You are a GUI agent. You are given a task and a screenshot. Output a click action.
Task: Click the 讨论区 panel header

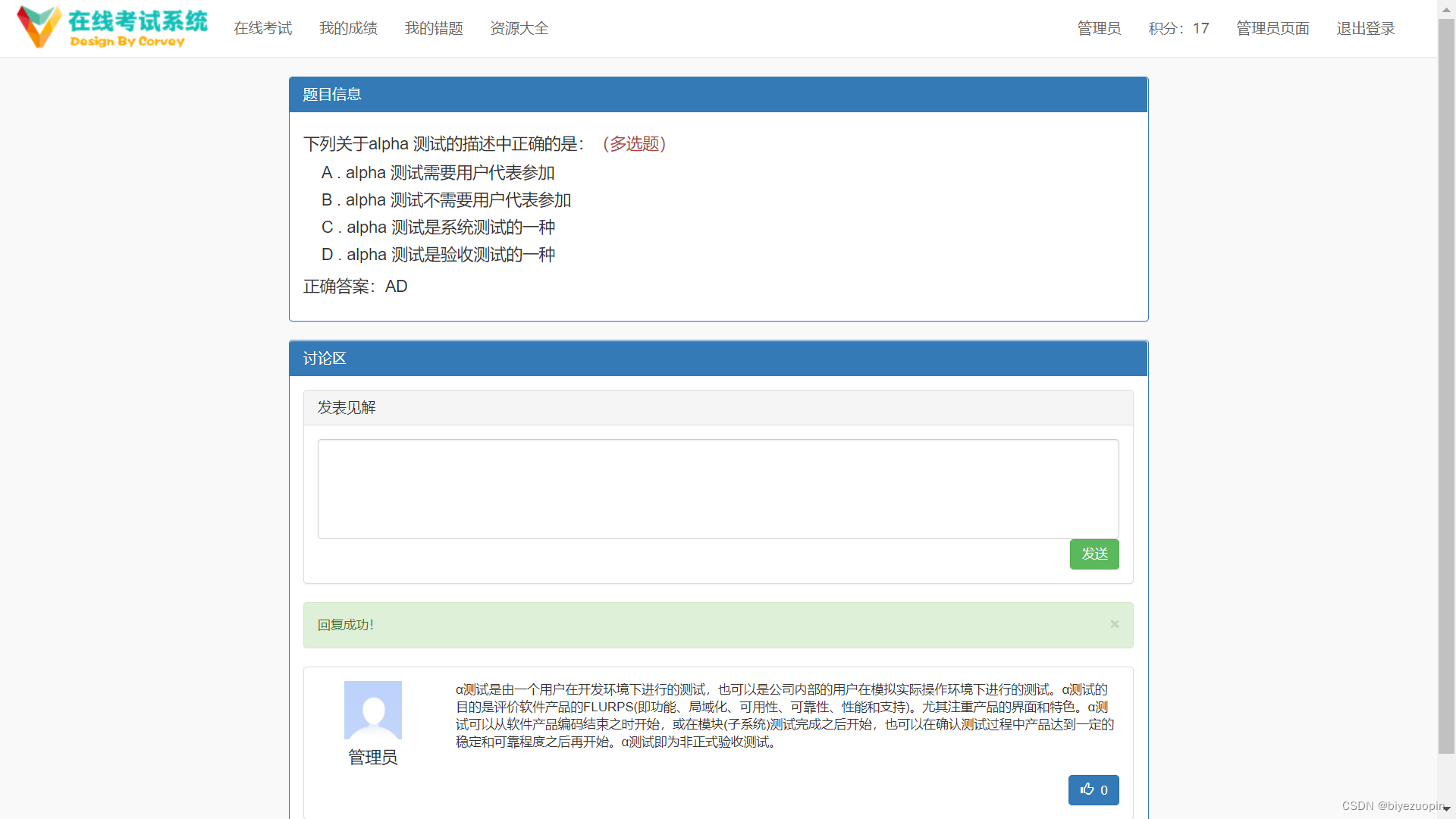pyautogui.click(x=324, y=358)
